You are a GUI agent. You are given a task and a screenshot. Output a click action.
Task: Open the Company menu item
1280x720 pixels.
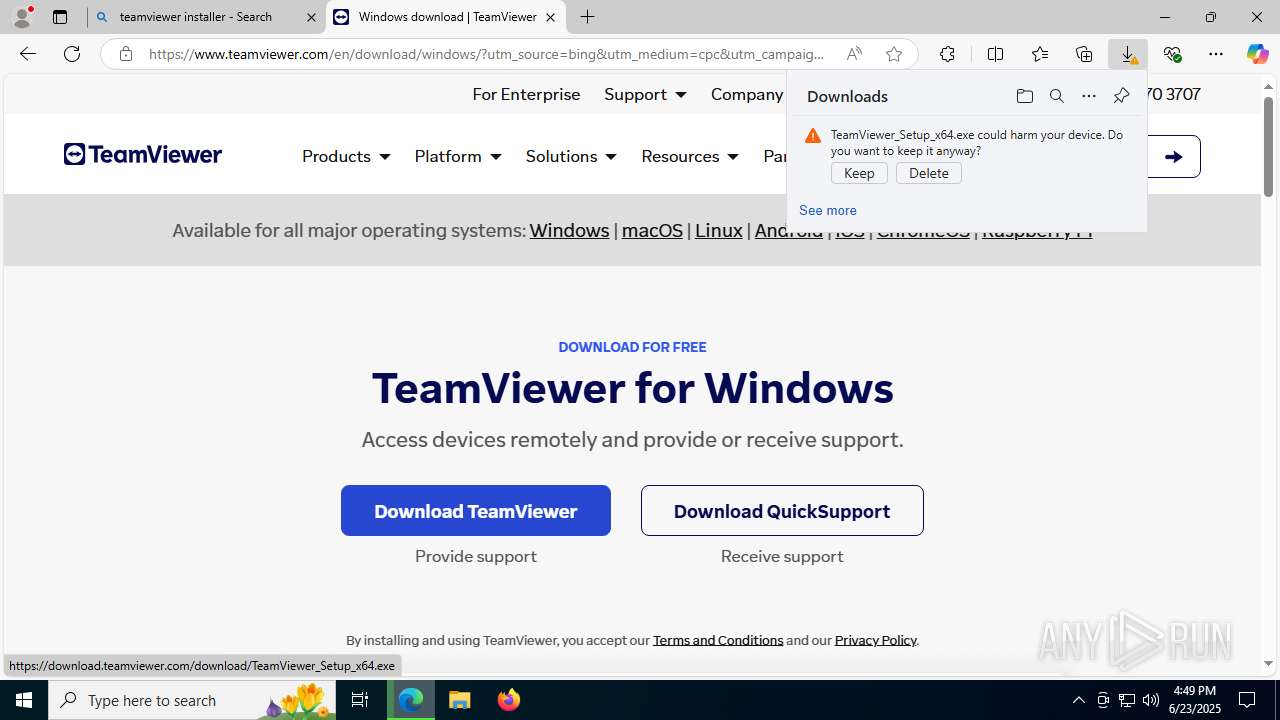point(747,94)
